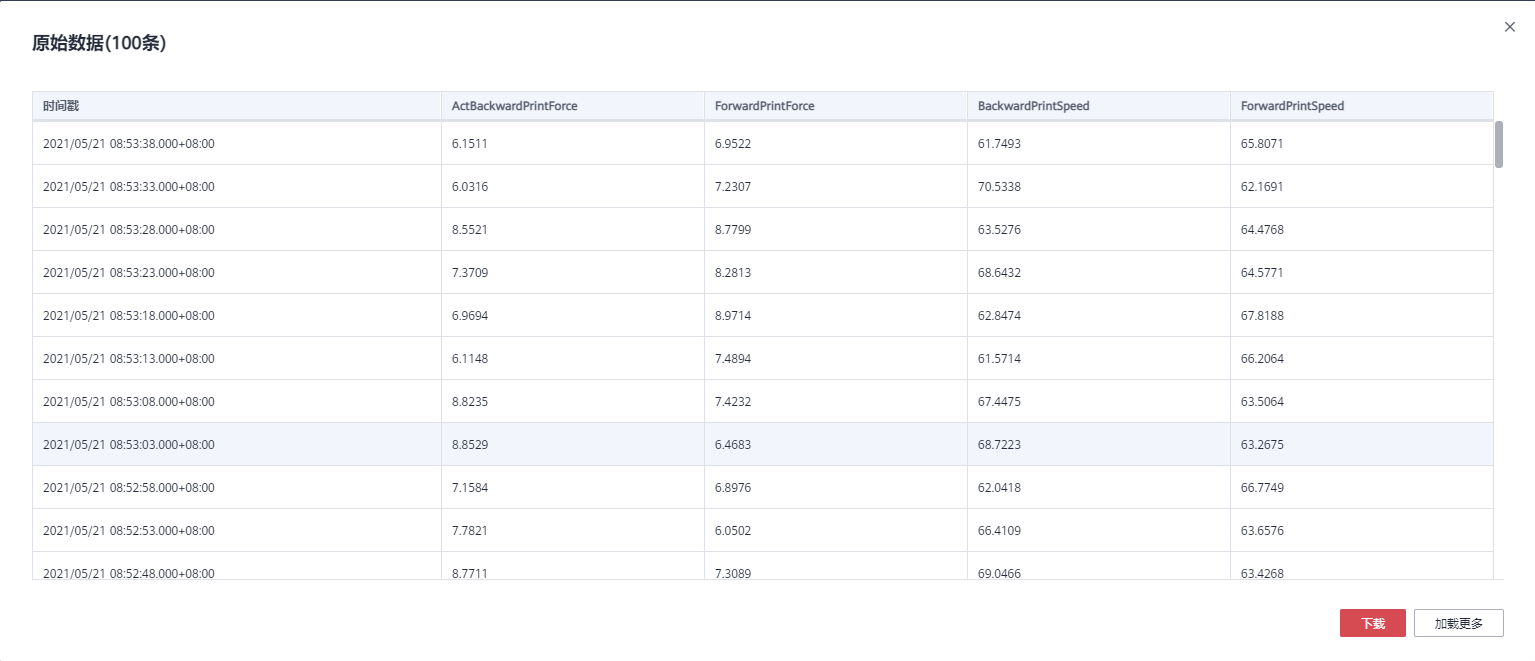The image size is (1535, 661).
Task: Click the red 下载 download button
Action: (1373, 623)
